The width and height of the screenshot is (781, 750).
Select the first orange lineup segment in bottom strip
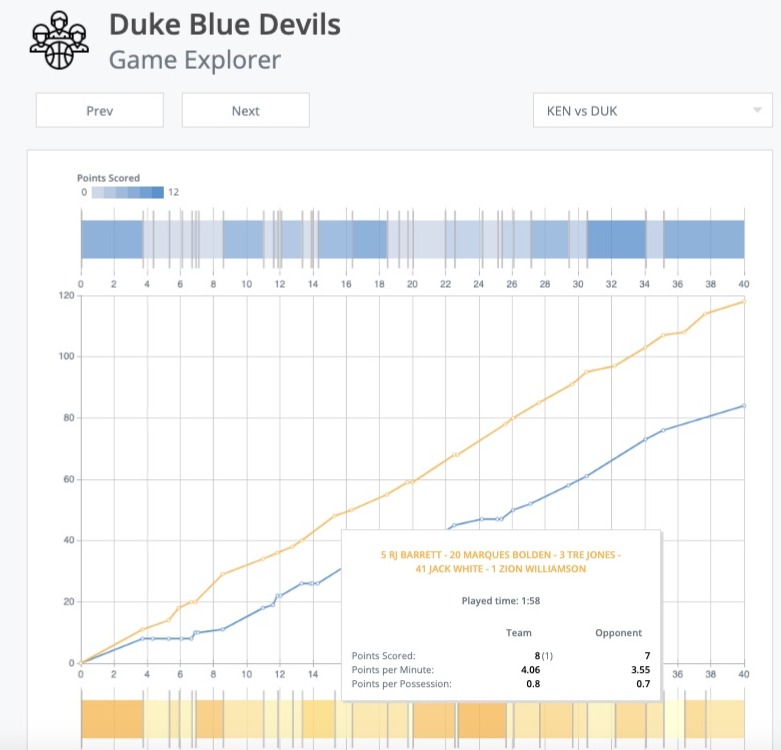tap(112, 719)
